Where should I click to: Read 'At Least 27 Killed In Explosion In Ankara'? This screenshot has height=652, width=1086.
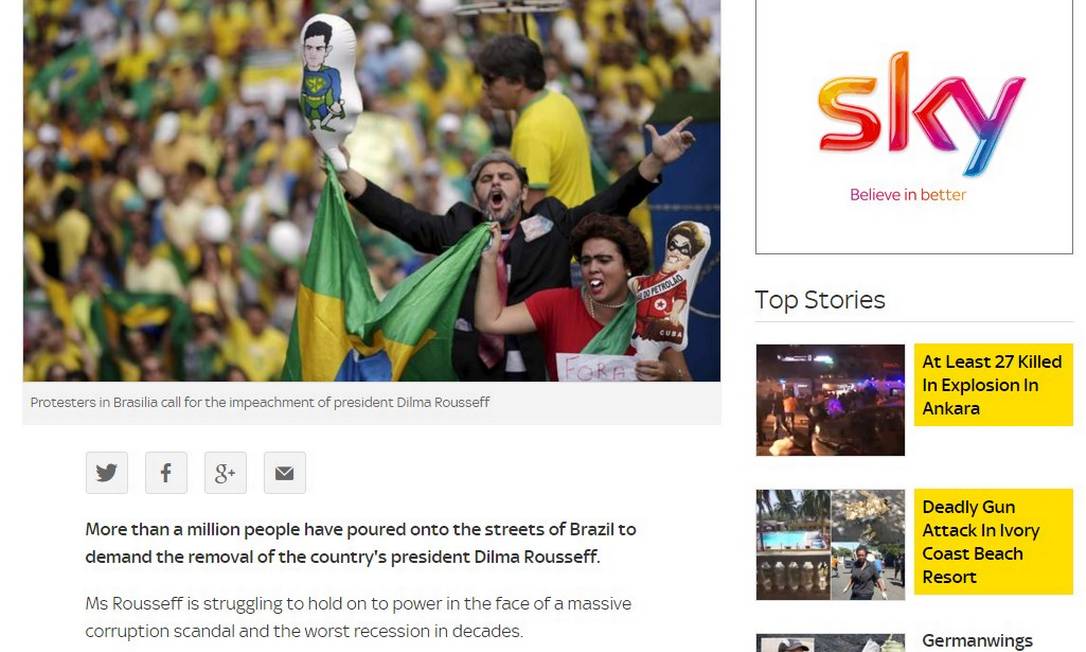993,385
